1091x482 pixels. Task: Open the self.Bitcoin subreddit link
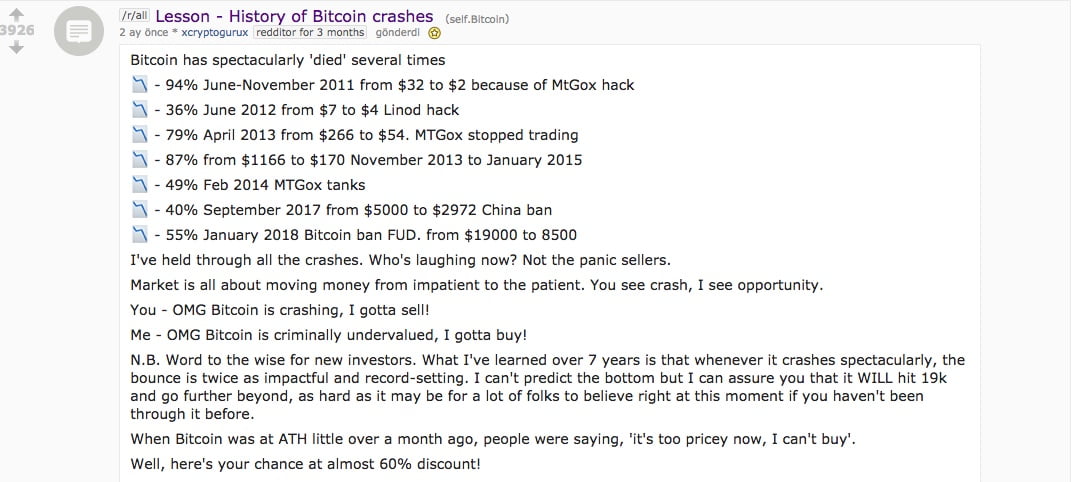pos(475,18)
